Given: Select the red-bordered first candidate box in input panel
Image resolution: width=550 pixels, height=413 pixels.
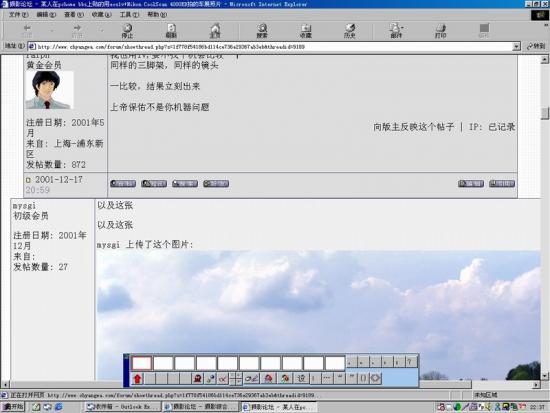Looking at the screenshot, I should tap(142, 363).
